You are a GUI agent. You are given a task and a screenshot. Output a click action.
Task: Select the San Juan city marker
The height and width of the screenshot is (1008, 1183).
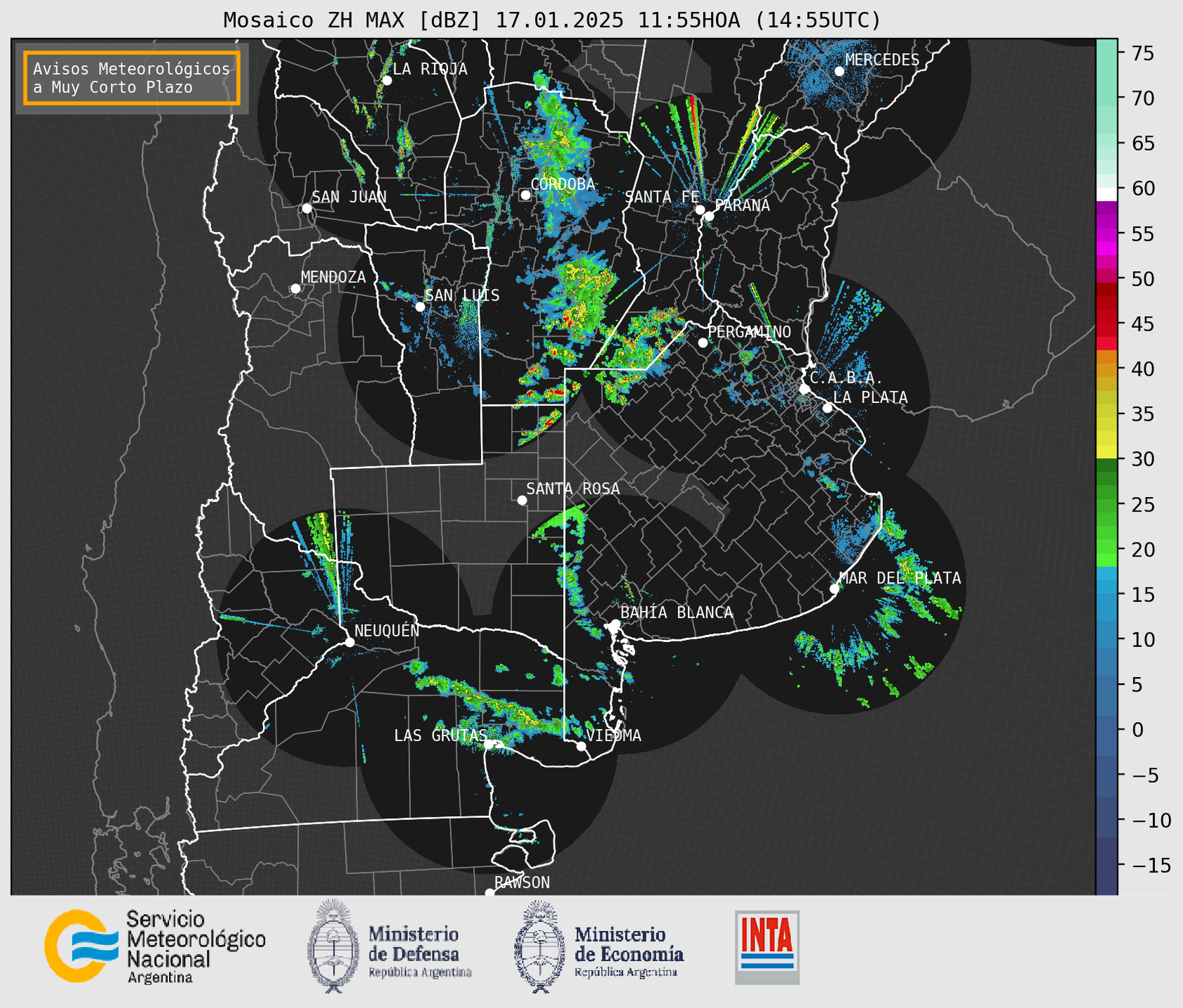point(306,208)
